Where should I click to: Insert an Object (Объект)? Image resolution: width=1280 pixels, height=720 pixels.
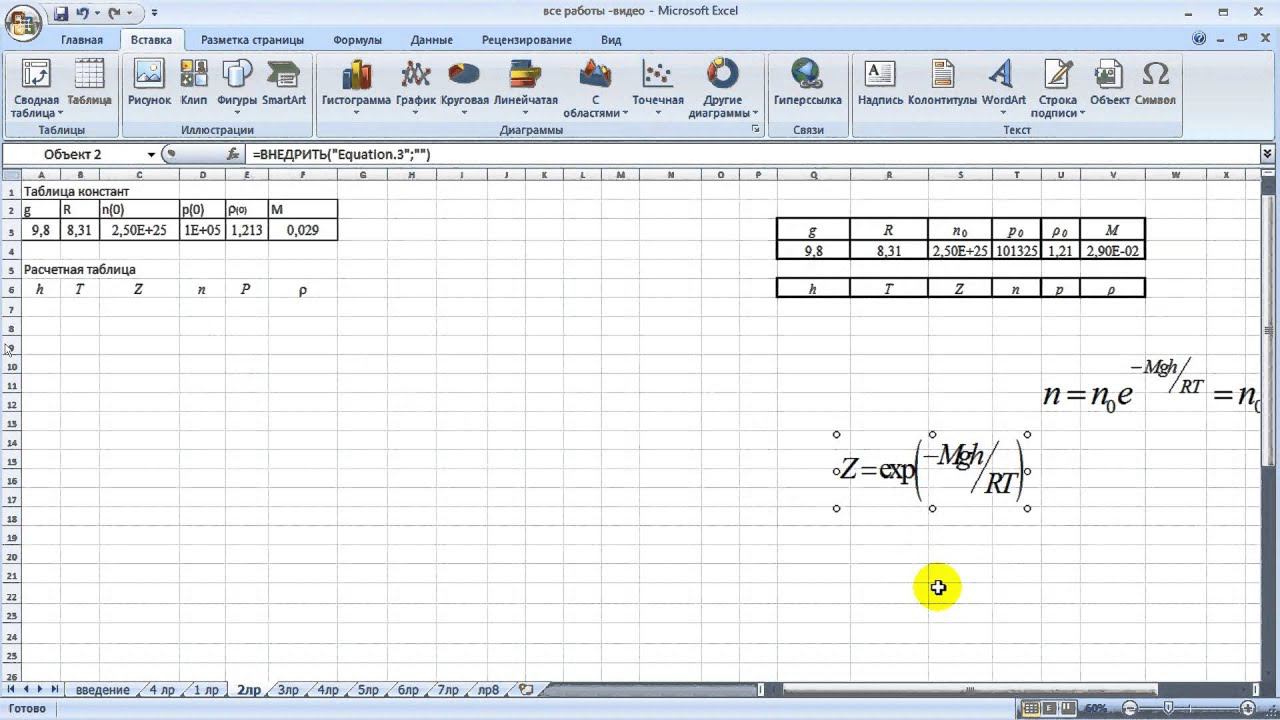1110,82
